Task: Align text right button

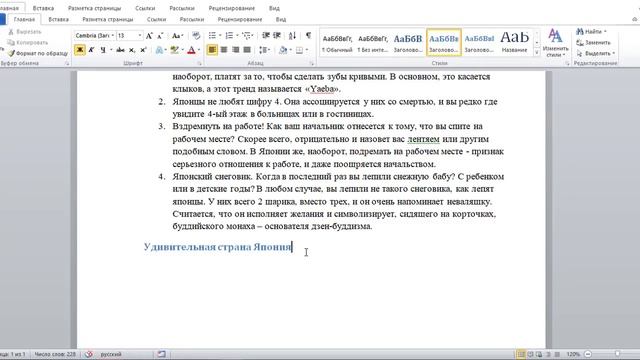Action: pyautogui.click(x=235, y=50)
